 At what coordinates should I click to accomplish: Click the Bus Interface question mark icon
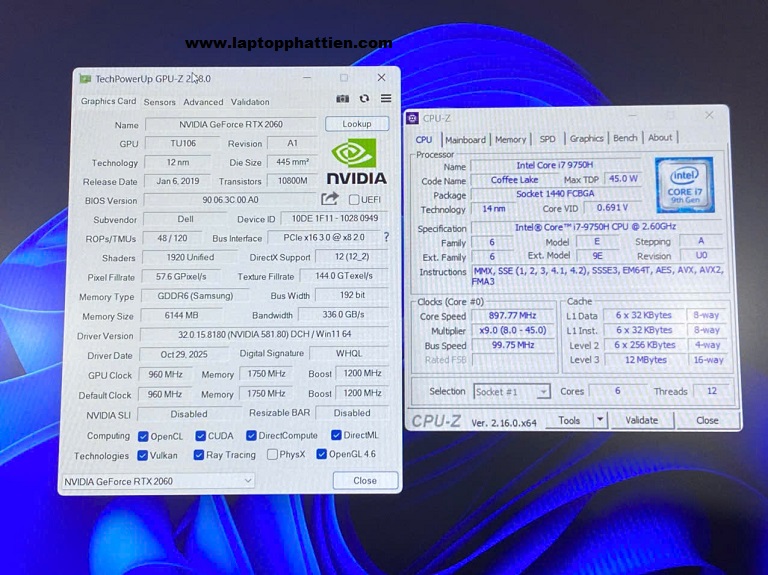click(386, 238)
